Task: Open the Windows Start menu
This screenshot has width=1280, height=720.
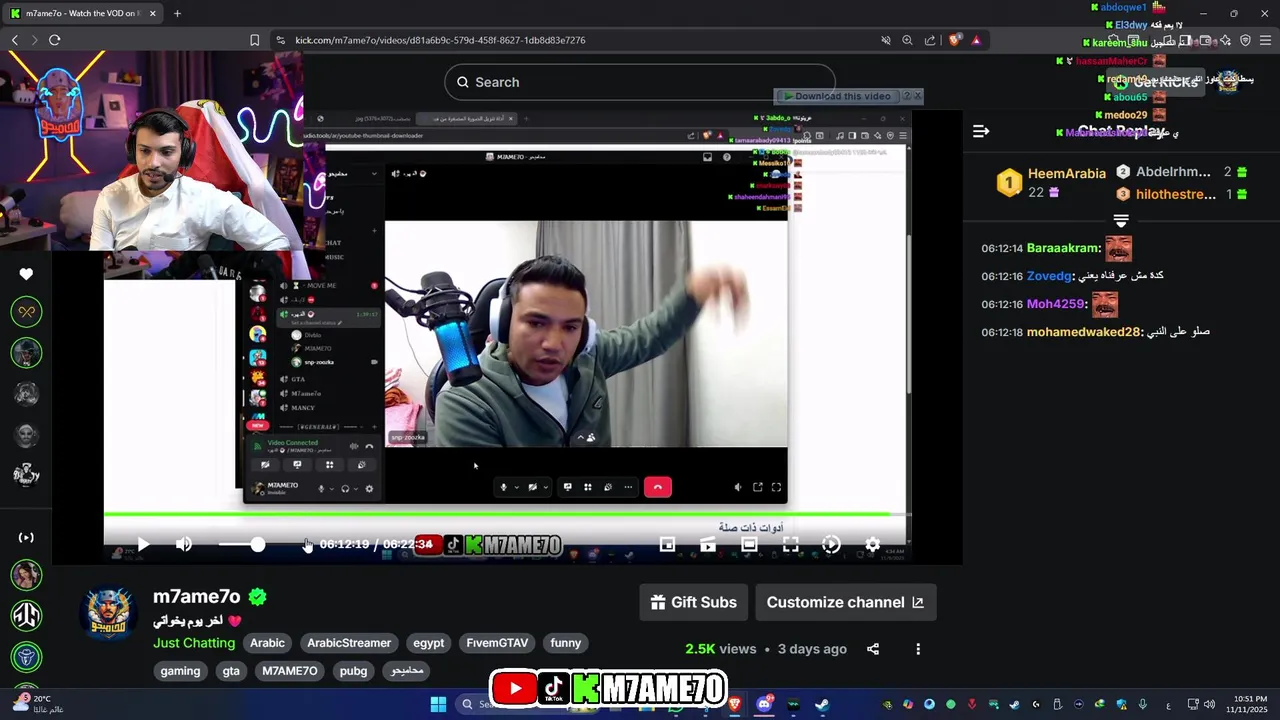Action: [438, 704]
